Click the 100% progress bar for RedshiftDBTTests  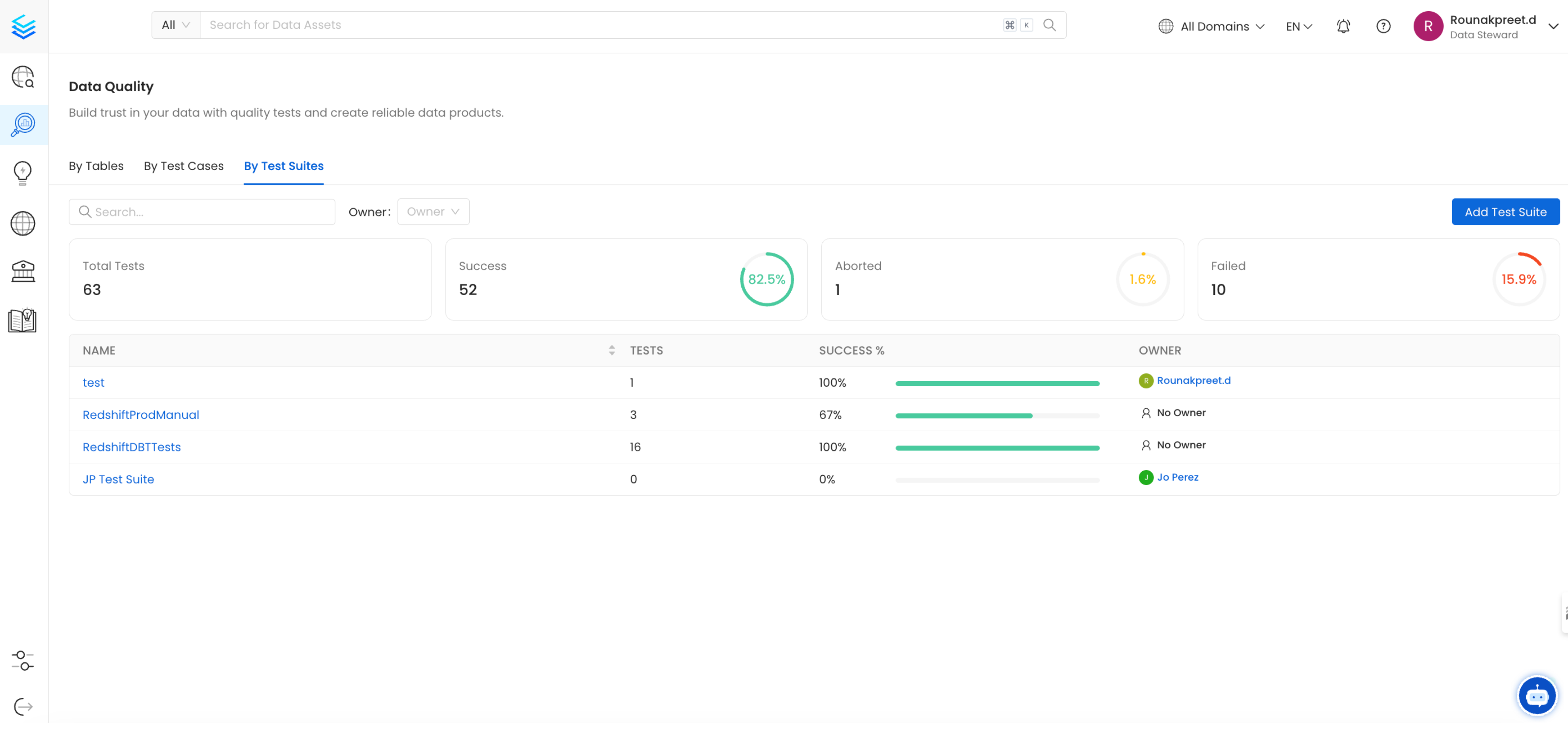click(997, 448)
